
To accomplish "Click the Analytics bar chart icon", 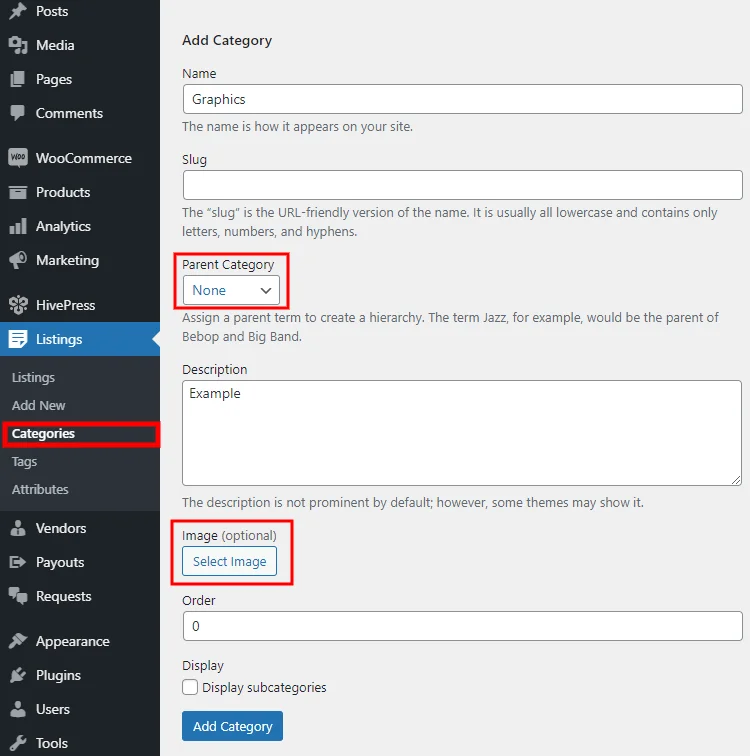I will [18, 226].
